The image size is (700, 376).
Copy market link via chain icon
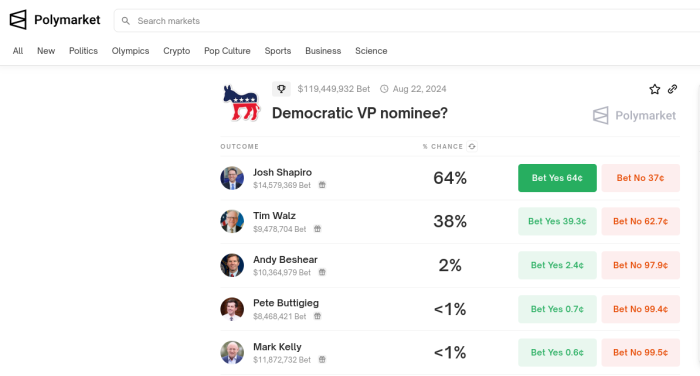672,89
